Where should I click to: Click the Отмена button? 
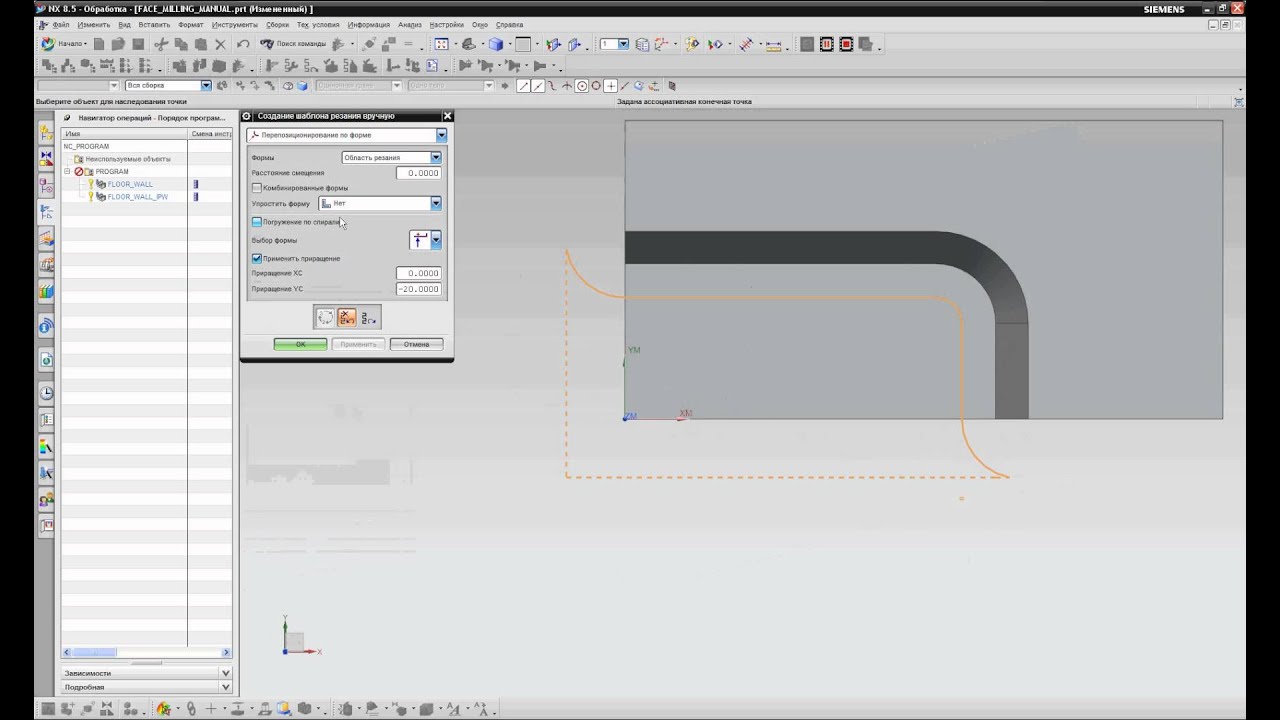point(416,344)
